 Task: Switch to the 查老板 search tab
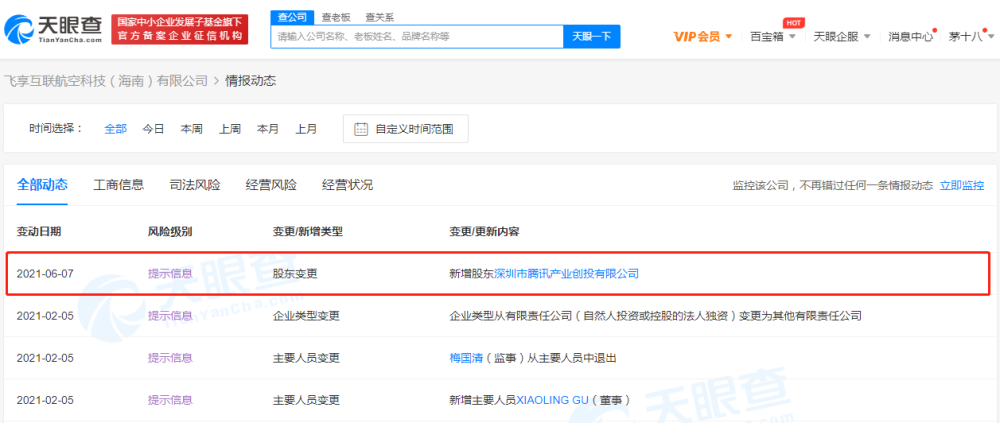pyautogui.click(x=335, y=17)
